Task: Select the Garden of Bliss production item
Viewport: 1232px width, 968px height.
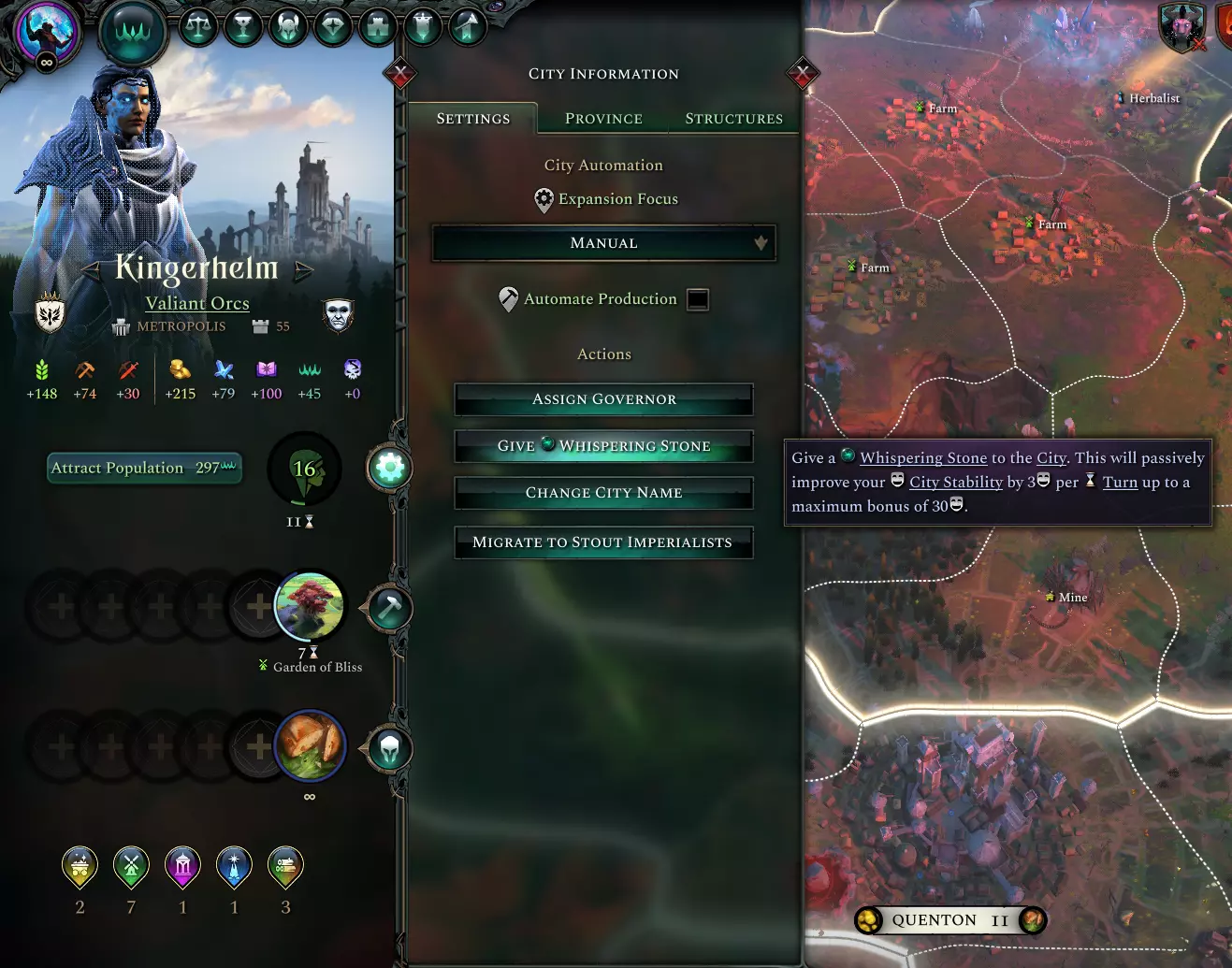Action: tap(310, 605)
